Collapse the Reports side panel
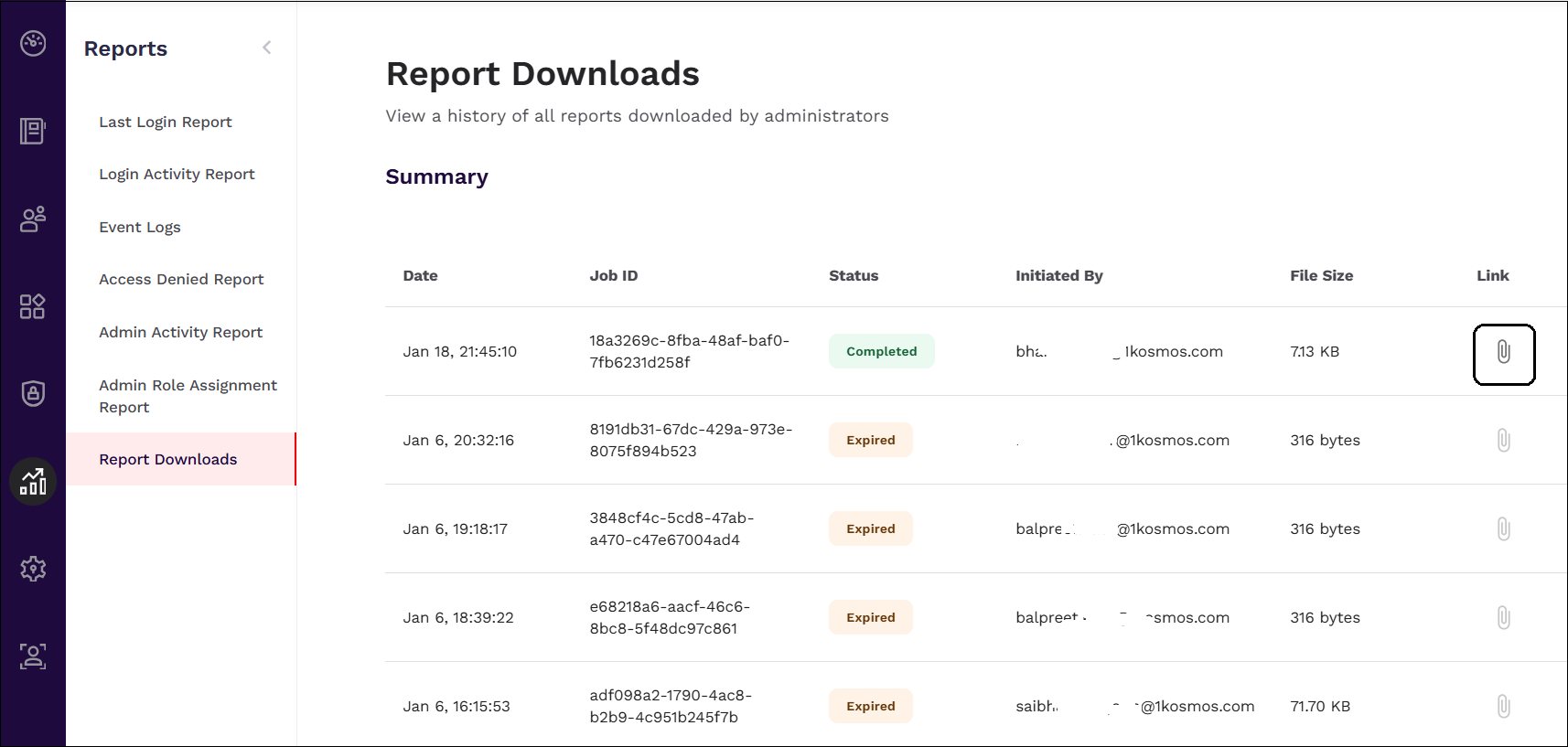The height and width of the screenshot is (747, 1568). point(266,48)
